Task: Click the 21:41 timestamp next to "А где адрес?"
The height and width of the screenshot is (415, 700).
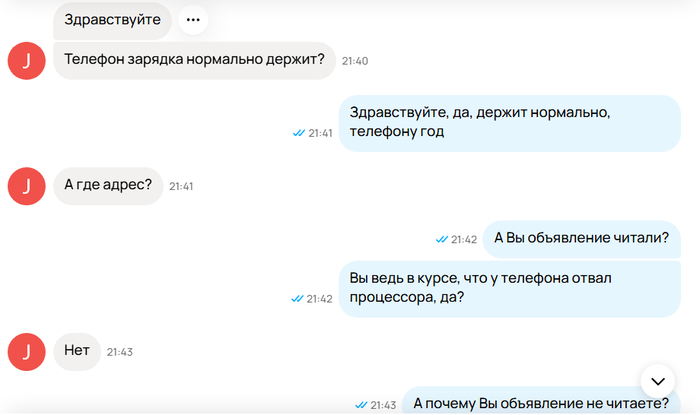Action: [x=181, y=186]
